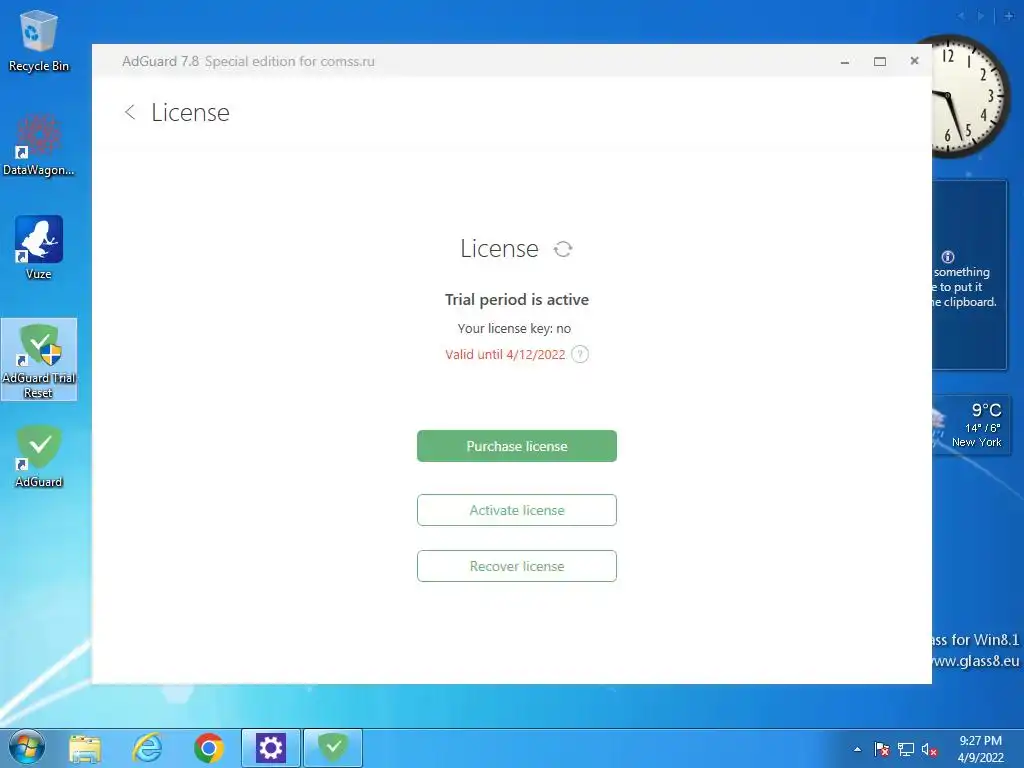The image size is (1024, 768).
Task: Click the muted volume icon in tray
Action: pyautogui.click(x=929, y=750)
